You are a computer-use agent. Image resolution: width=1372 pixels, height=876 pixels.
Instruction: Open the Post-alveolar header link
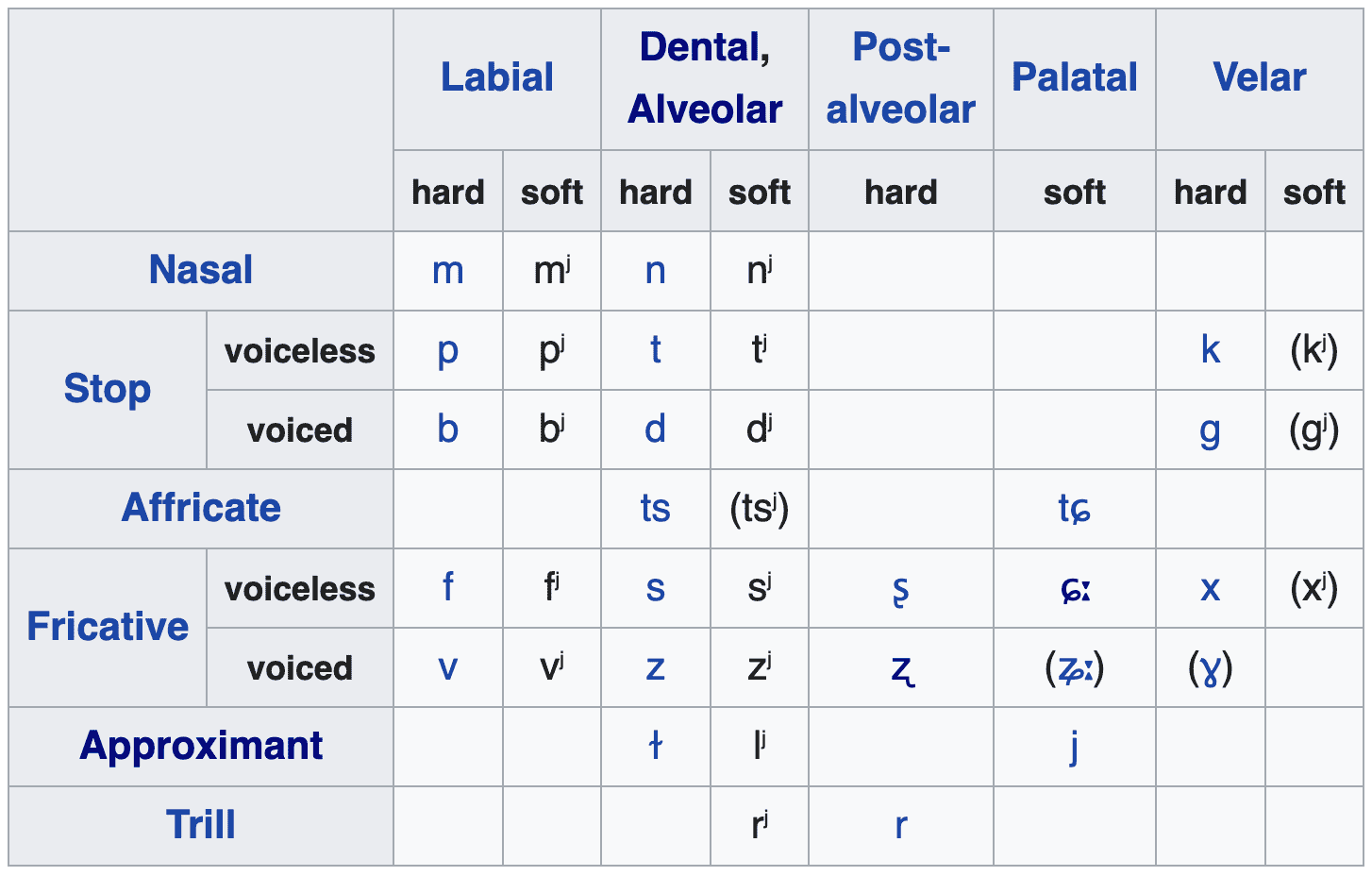coord(900,78)
